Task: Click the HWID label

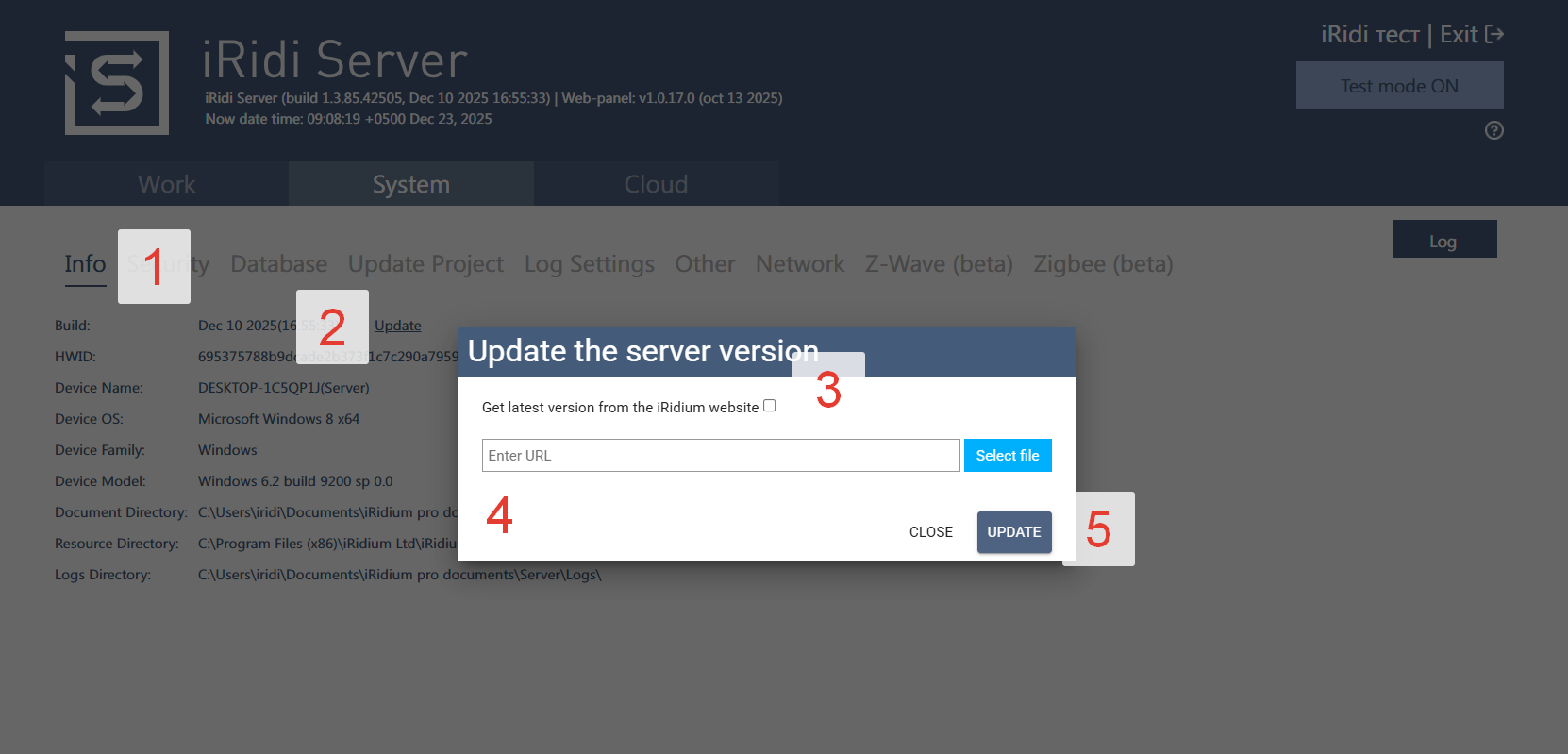Action: coord(75,357)
